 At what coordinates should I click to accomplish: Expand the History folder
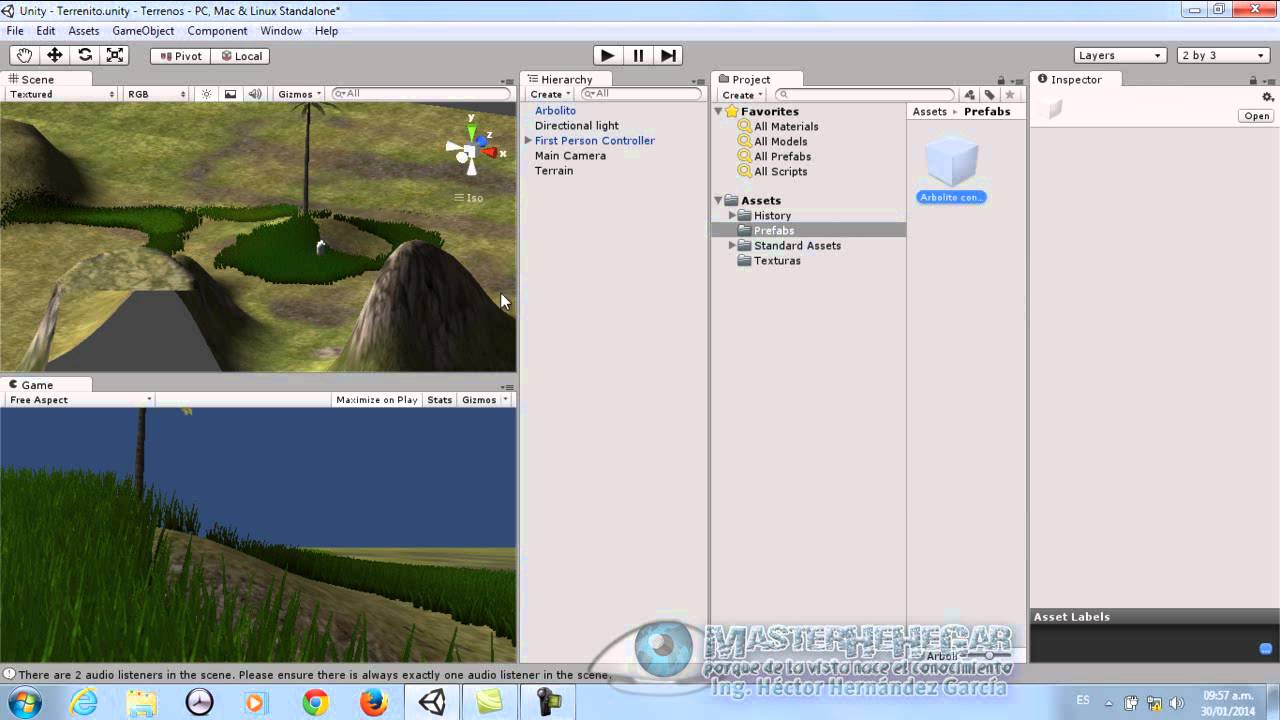[x=732, y=216]
